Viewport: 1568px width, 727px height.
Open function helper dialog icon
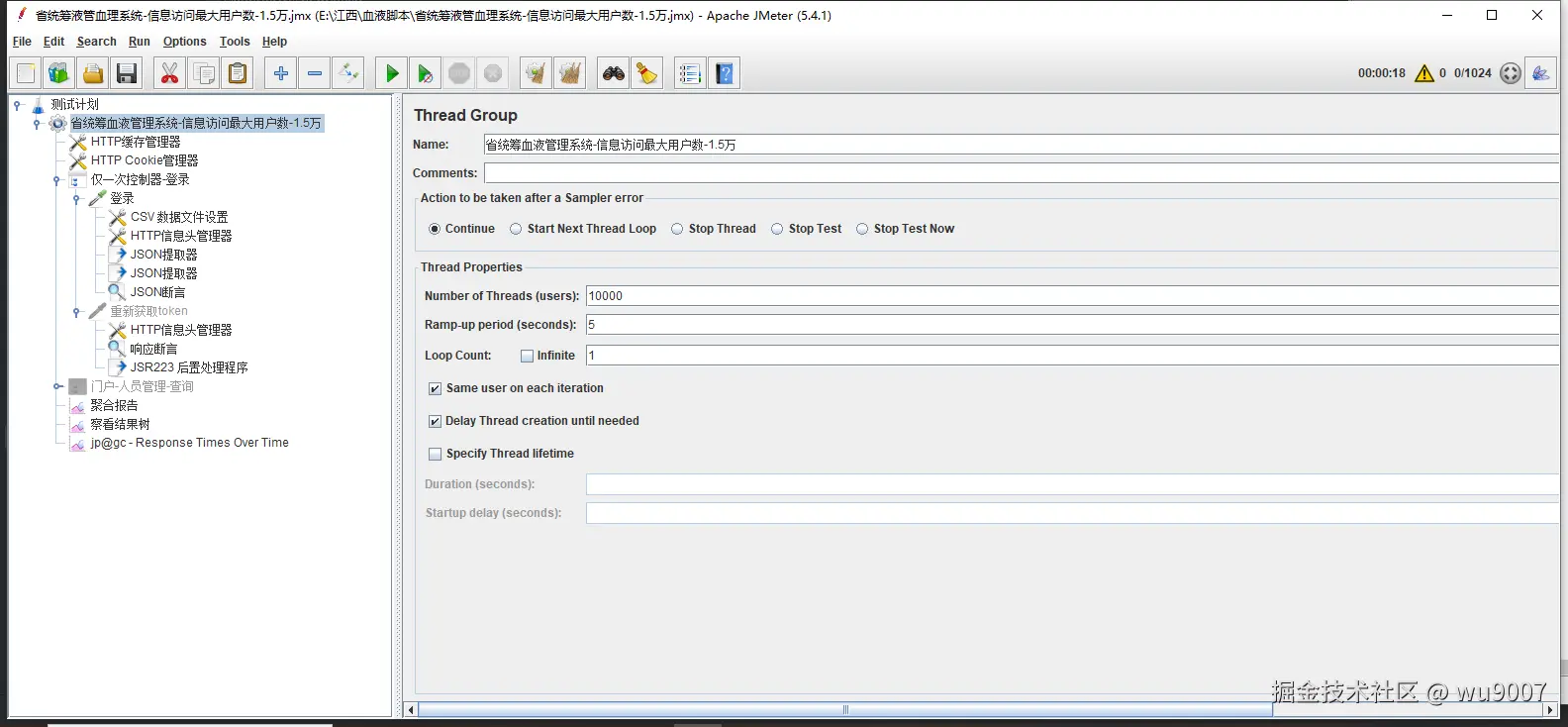click(691, 73)
